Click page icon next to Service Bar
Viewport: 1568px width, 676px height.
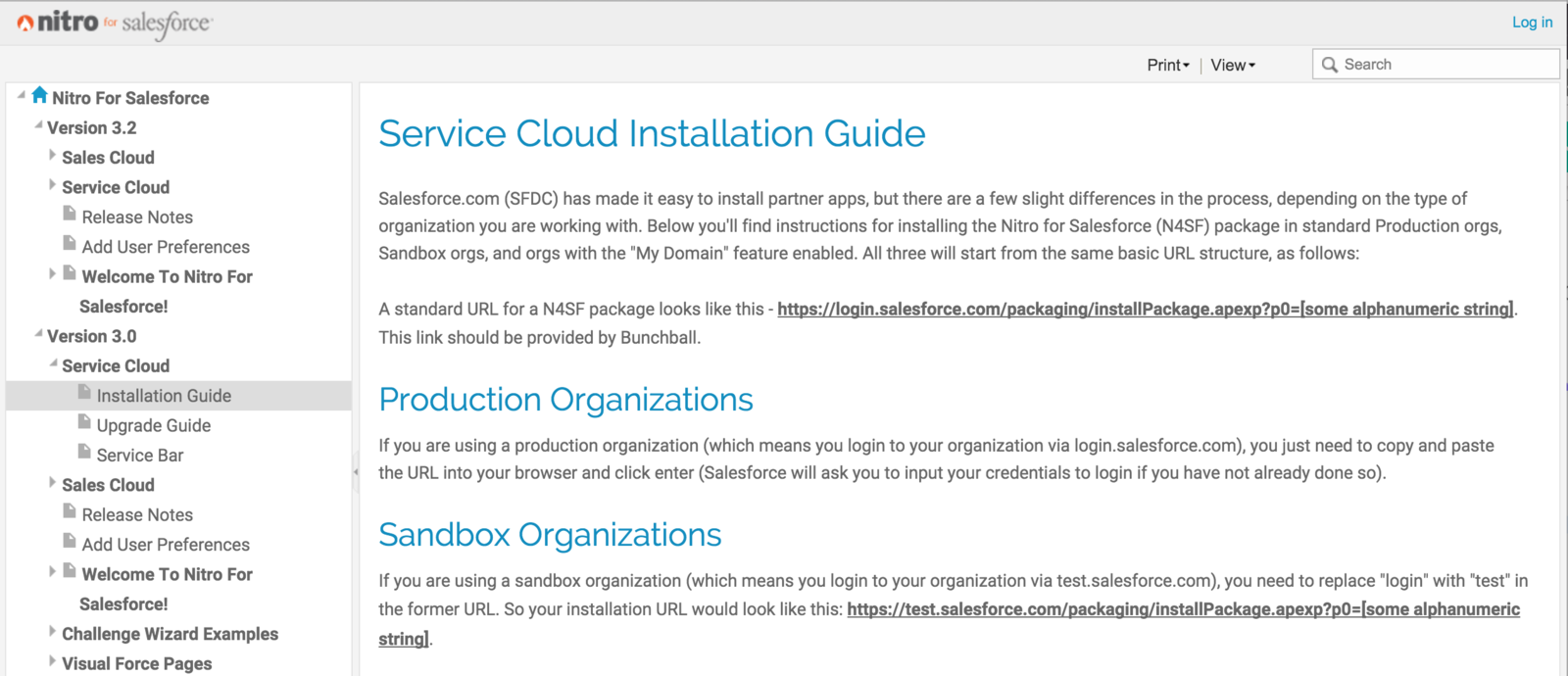(84, 452)
